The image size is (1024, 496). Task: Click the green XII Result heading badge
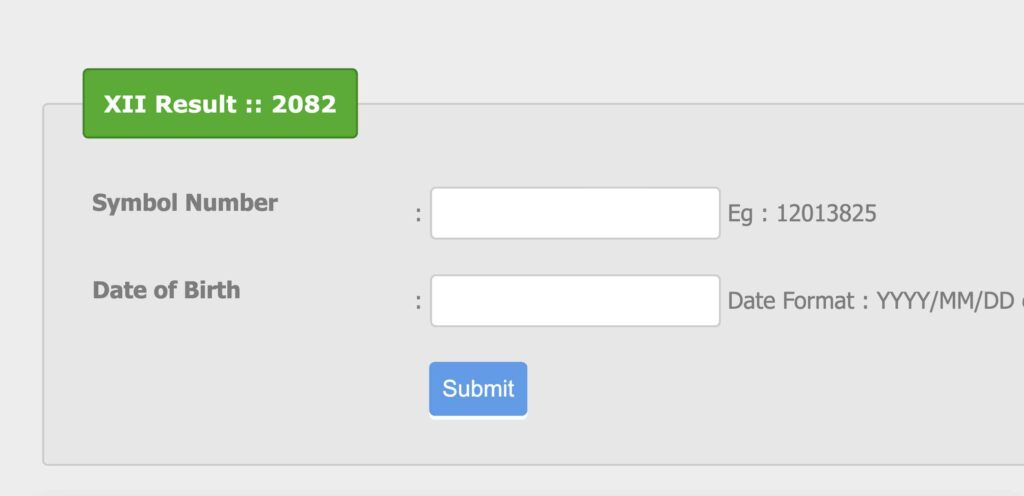coord(220,104)
